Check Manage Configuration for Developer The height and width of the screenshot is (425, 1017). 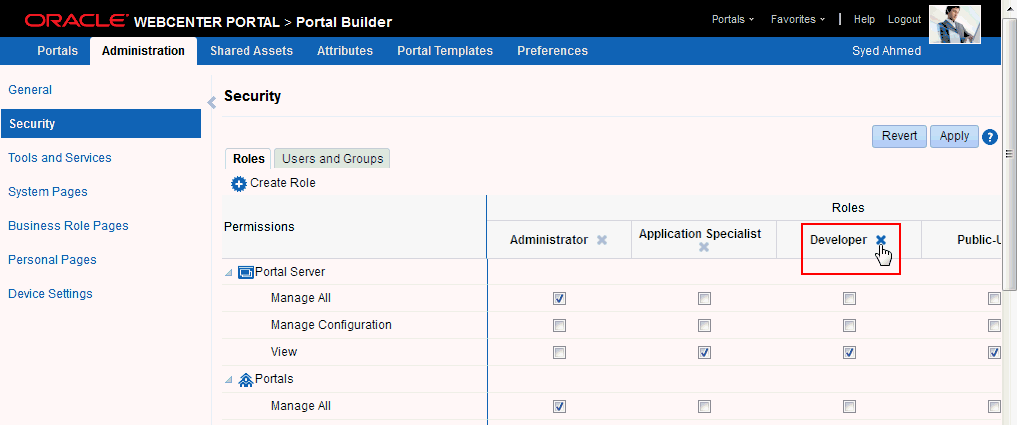848,325
